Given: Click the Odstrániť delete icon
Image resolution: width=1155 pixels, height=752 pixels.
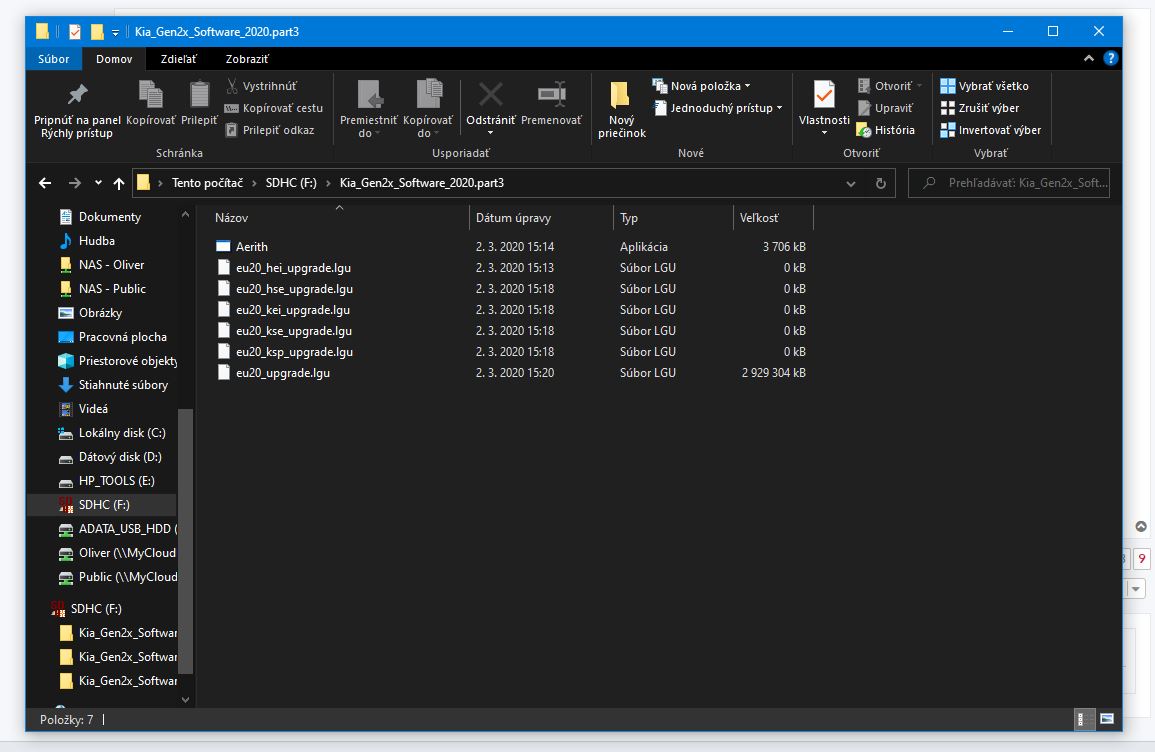Looking at the screenshot, I should pos(491,94).
